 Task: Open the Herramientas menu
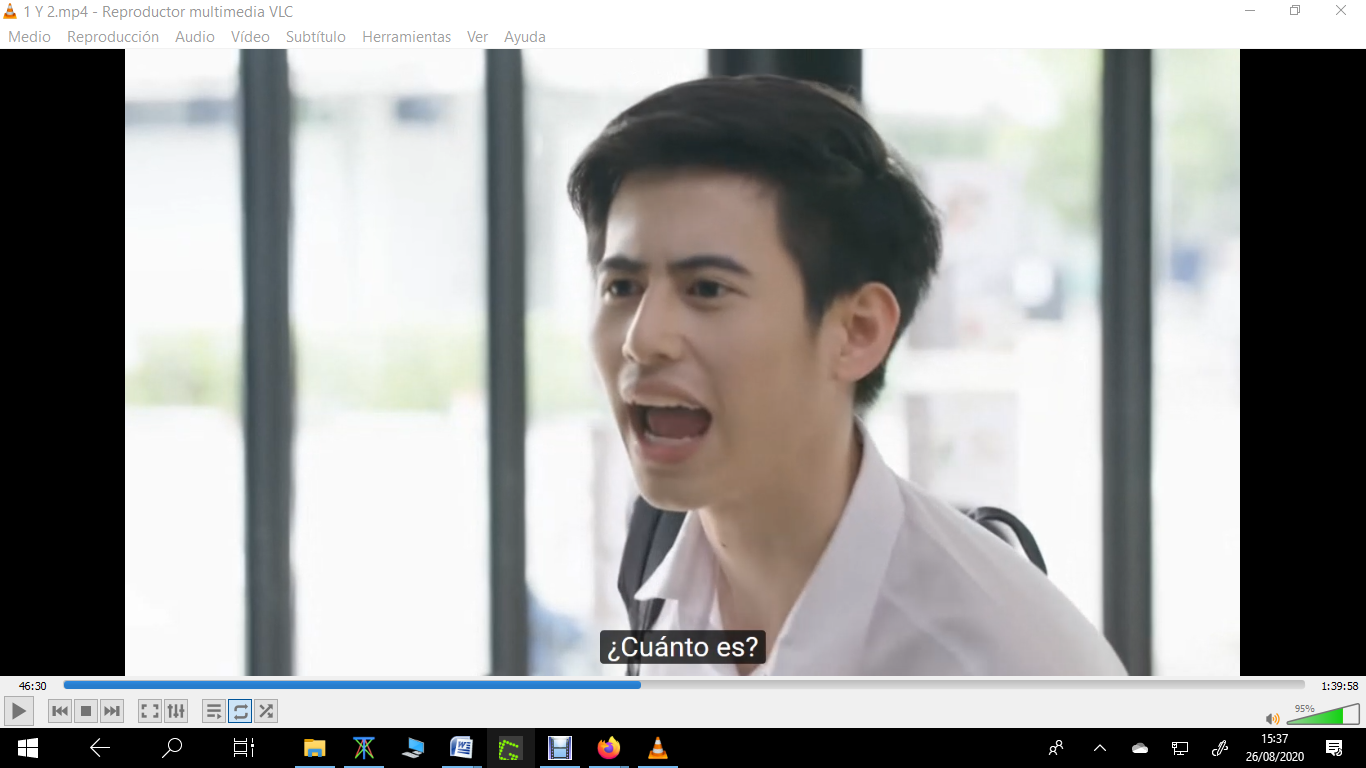[x=407, y=37]
